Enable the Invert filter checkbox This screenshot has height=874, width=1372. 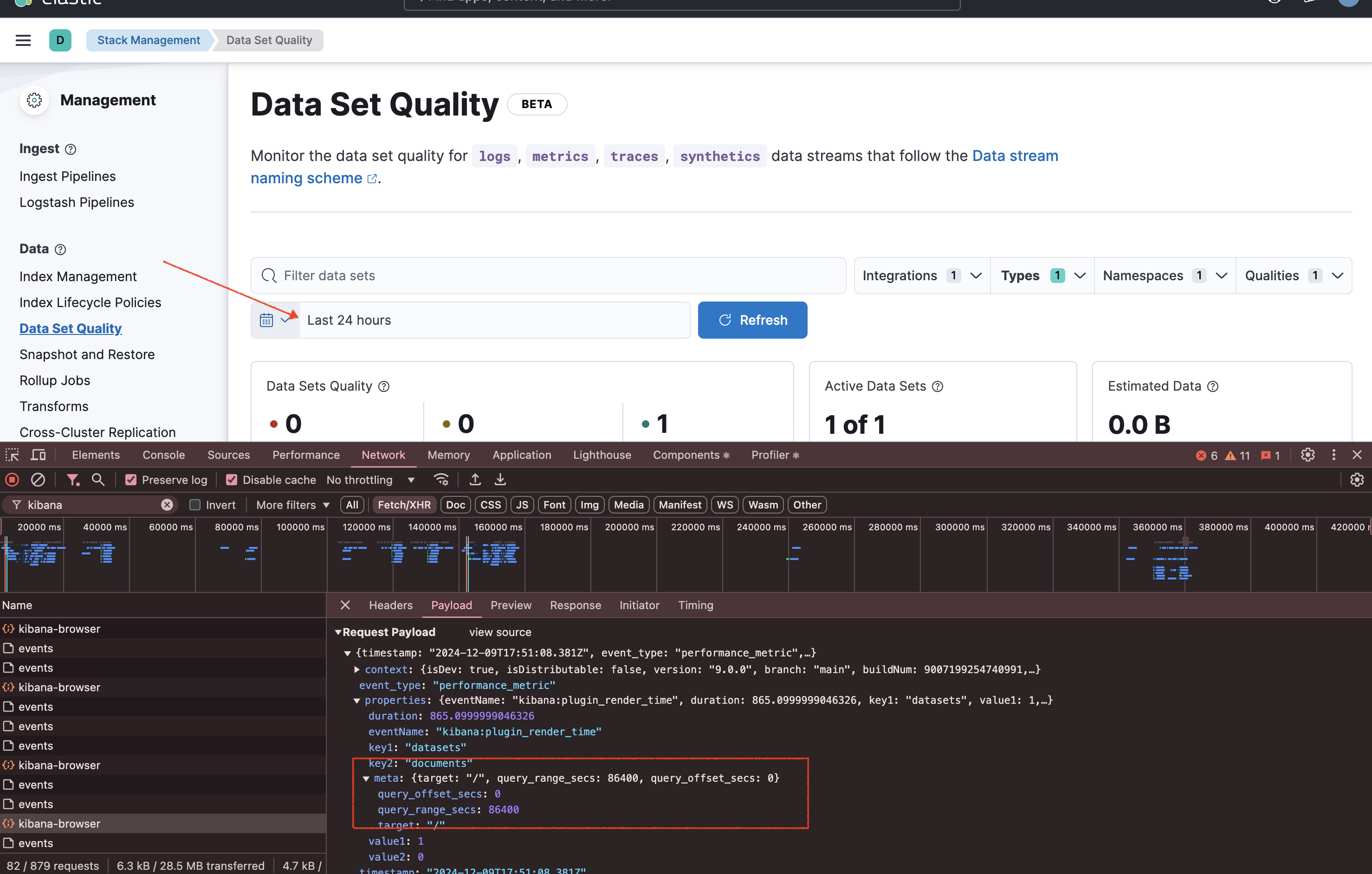pyautogui.click(x=195, y=505)
